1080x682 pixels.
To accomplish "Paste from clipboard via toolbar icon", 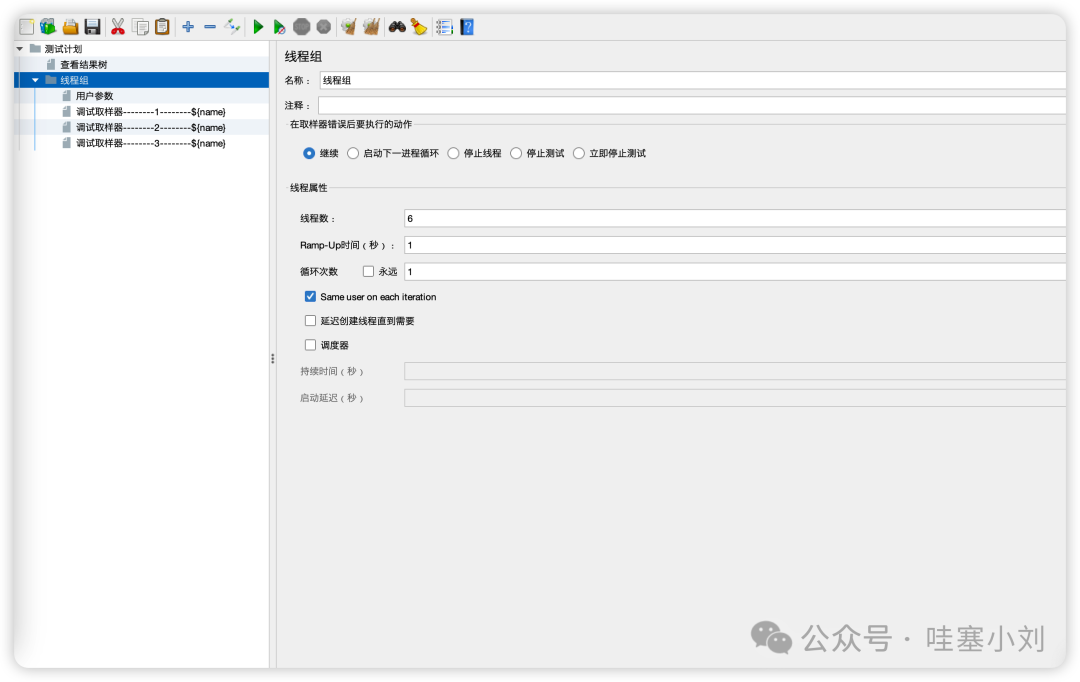I will coord(163,27).
